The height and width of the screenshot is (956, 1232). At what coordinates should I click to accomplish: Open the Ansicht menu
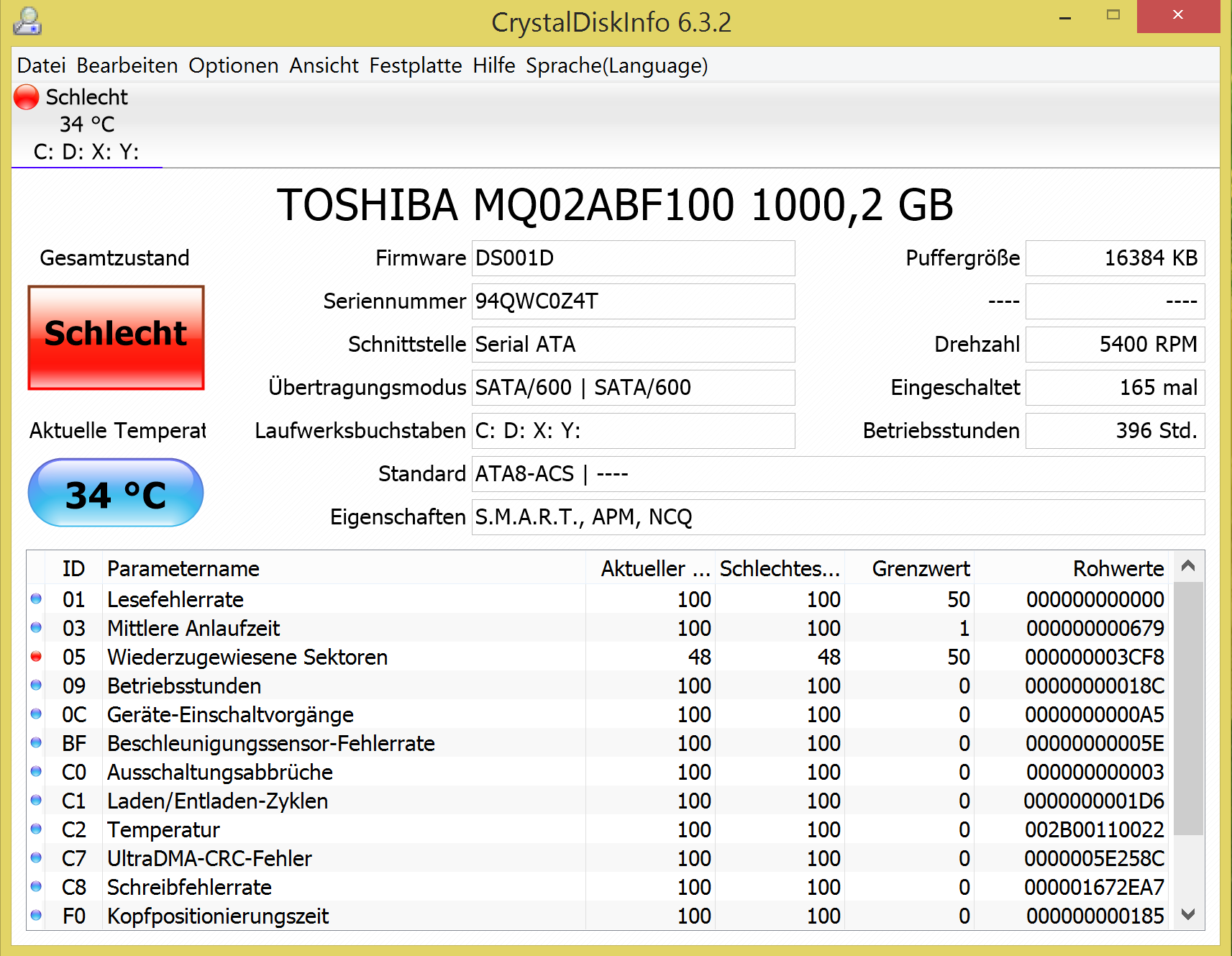pos(324,65)
